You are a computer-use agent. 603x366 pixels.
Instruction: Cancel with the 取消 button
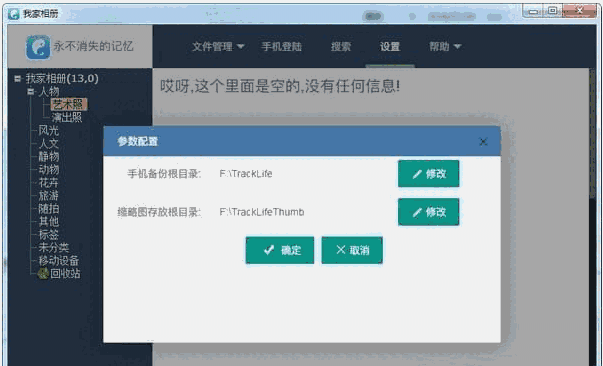point(352,250)
